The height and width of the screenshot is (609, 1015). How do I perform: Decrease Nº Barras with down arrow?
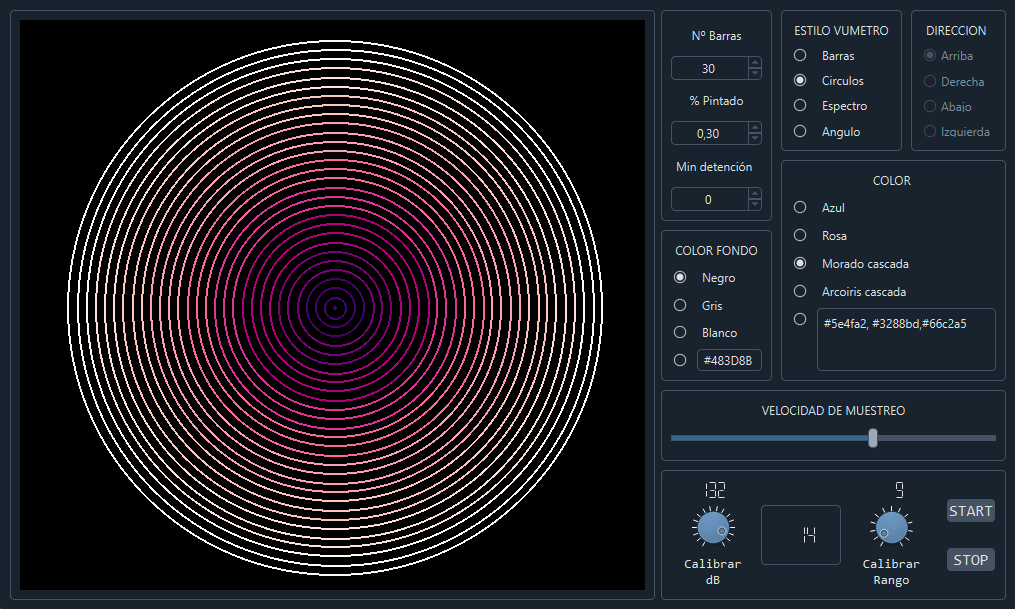(x=755, y=74)
